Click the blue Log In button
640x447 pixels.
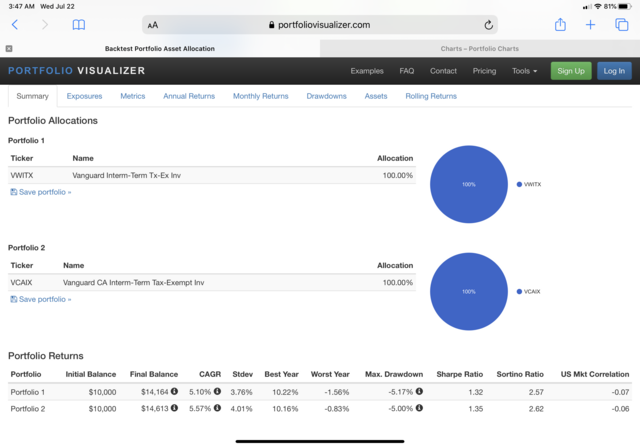(614, 71)
